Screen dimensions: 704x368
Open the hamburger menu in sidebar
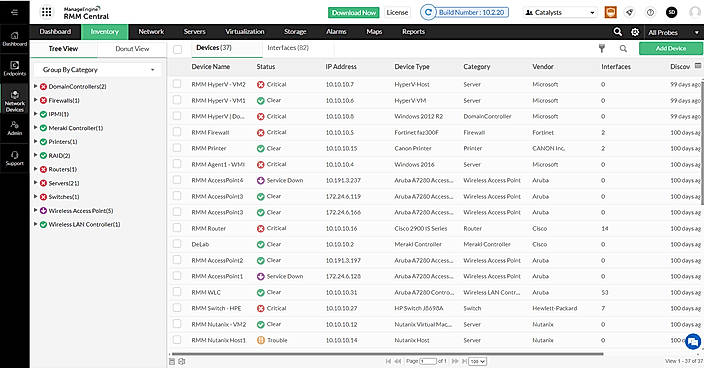(x=14, y=12)
